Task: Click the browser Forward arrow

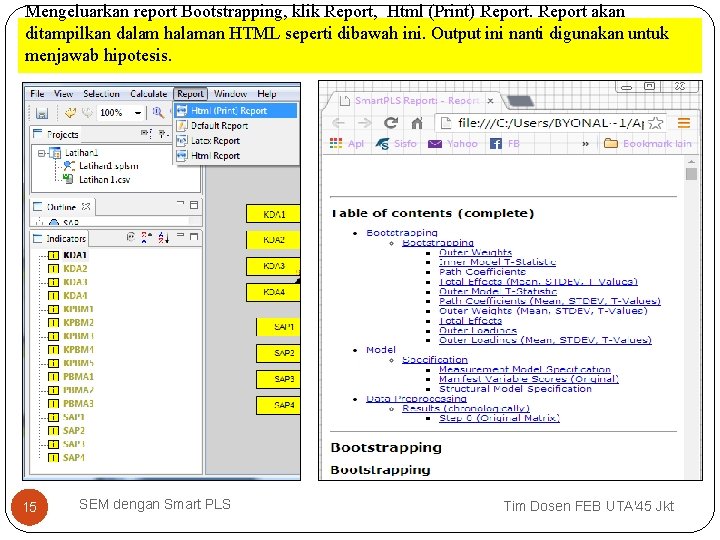Action: [365, 123]
